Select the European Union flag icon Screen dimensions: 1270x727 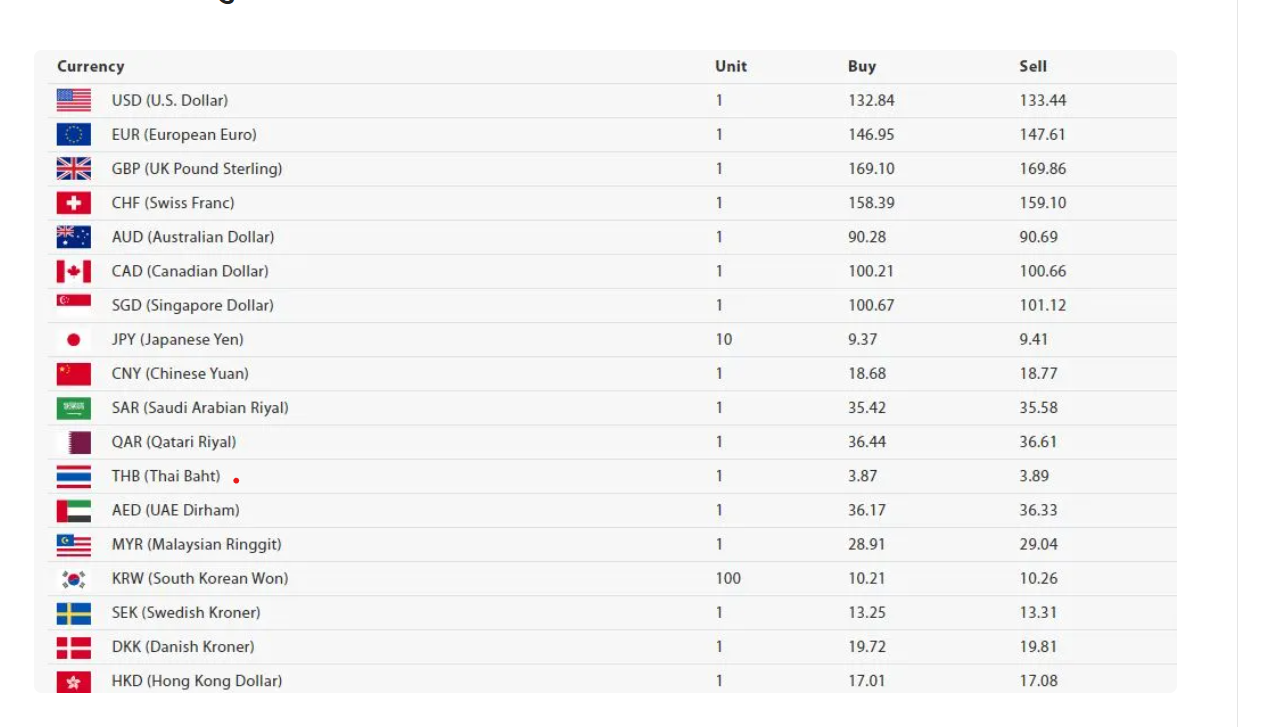(74, 134)
